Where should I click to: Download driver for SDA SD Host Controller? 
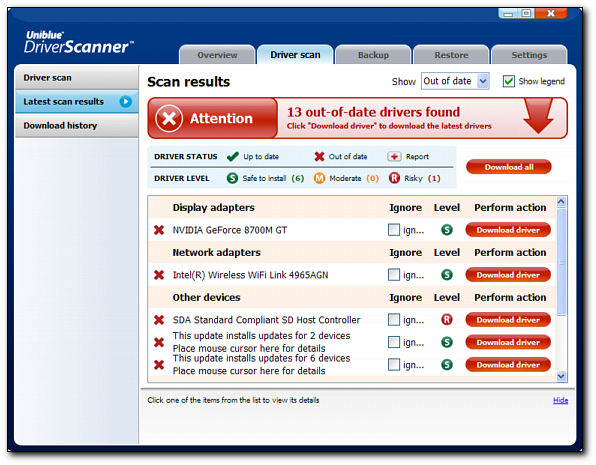[508, 320]
